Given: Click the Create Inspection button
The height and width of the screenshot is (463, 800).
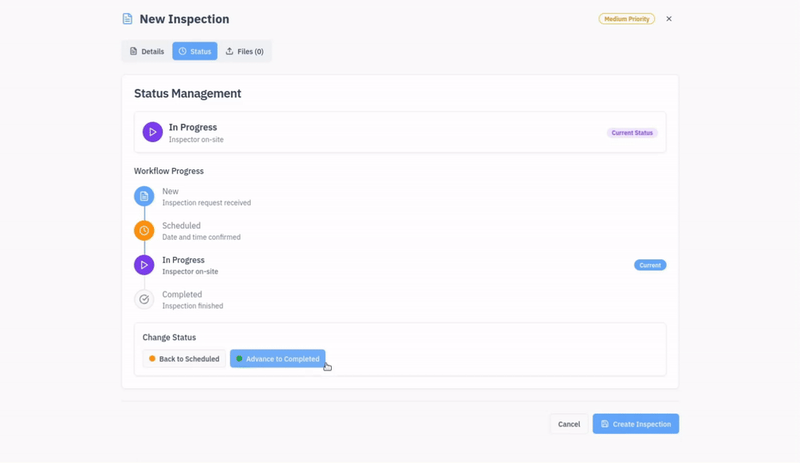Looking at the screenshot, I should click(x=635, y=424).
